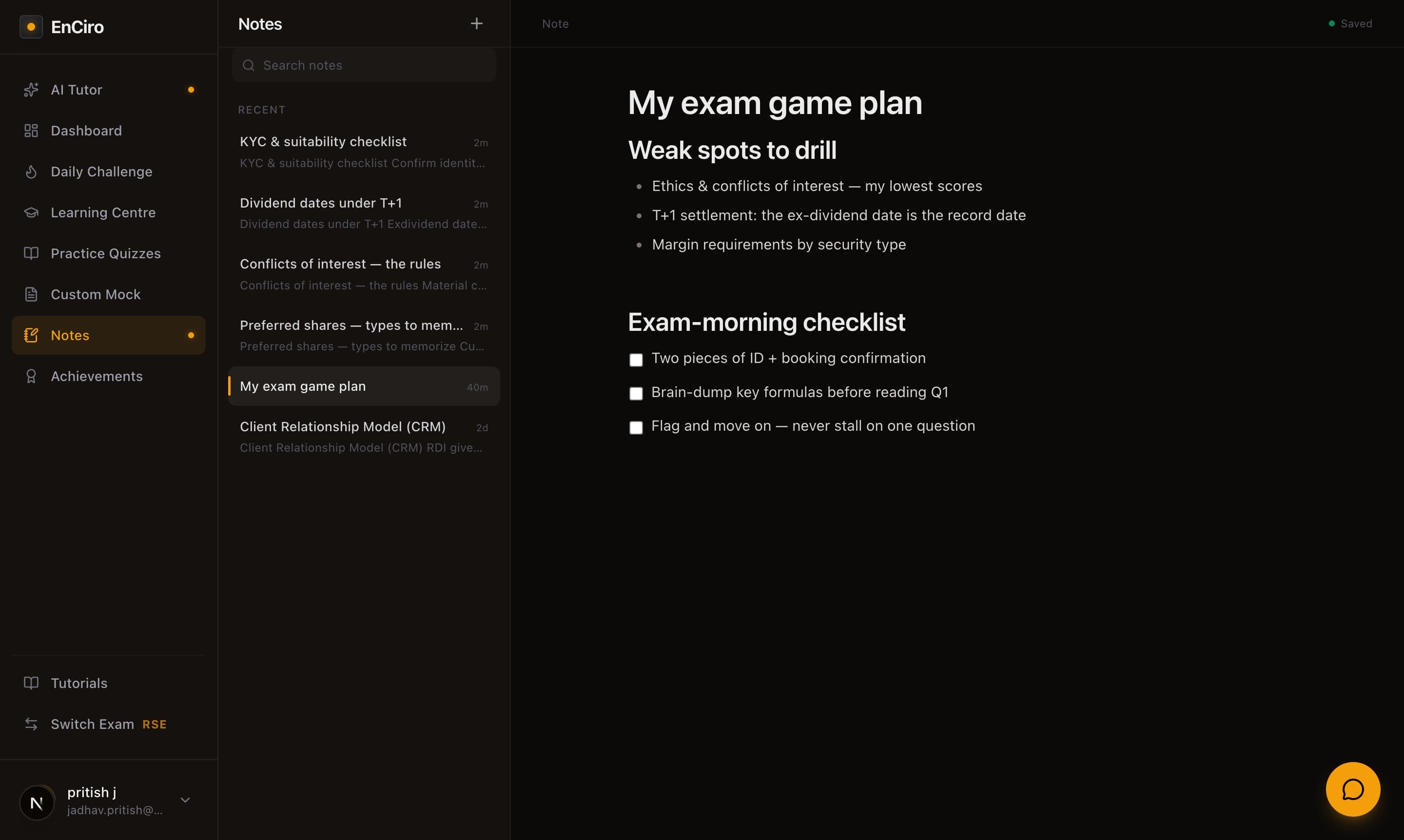Click the EnCiro brand name
Screen dimensions: 1404x840
tap(77, 27)
